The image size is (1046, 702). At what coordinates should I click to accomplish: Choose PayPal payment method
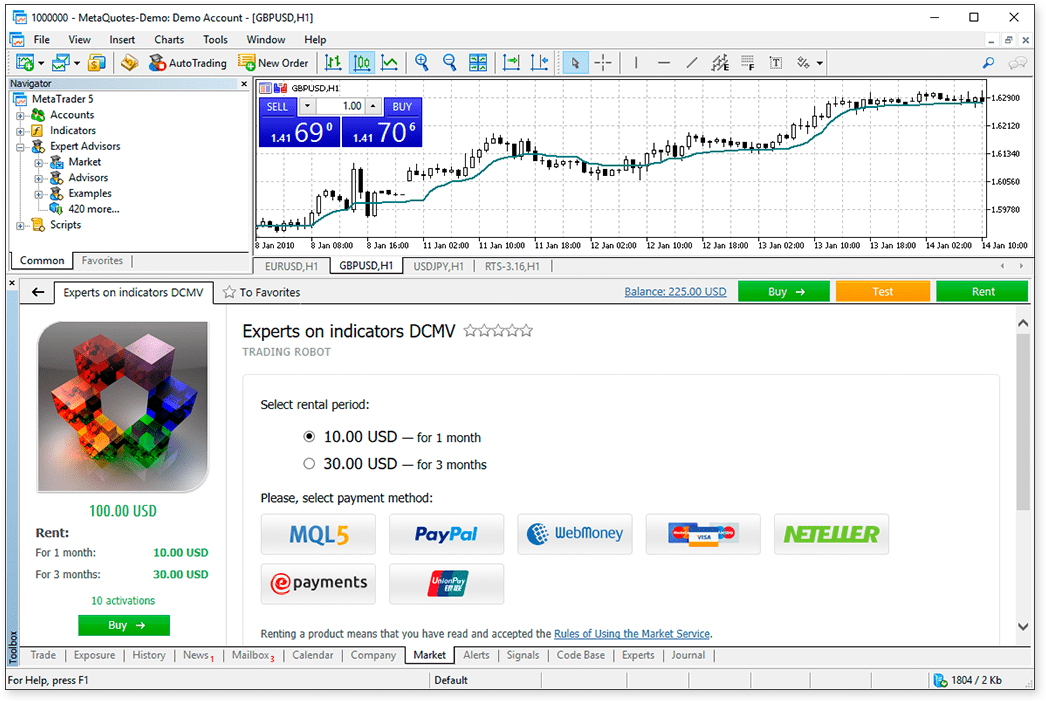446,534
